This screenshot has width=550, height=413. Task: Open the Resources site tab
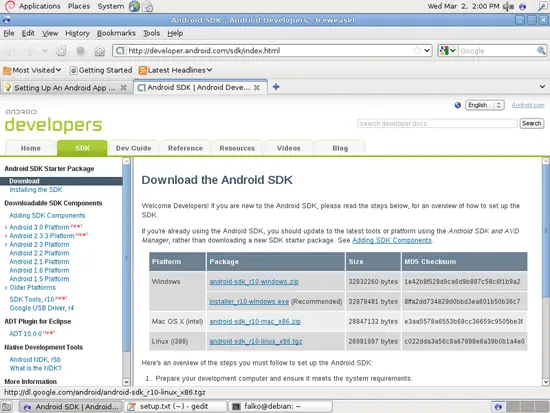pyautogui.click(x=237, y=148)
